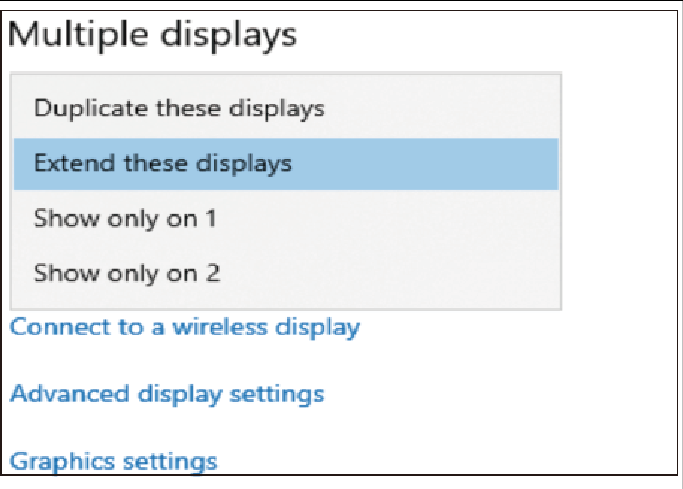Click the number 1 in list
683x489 pixels.
click(x=210, y=218)
